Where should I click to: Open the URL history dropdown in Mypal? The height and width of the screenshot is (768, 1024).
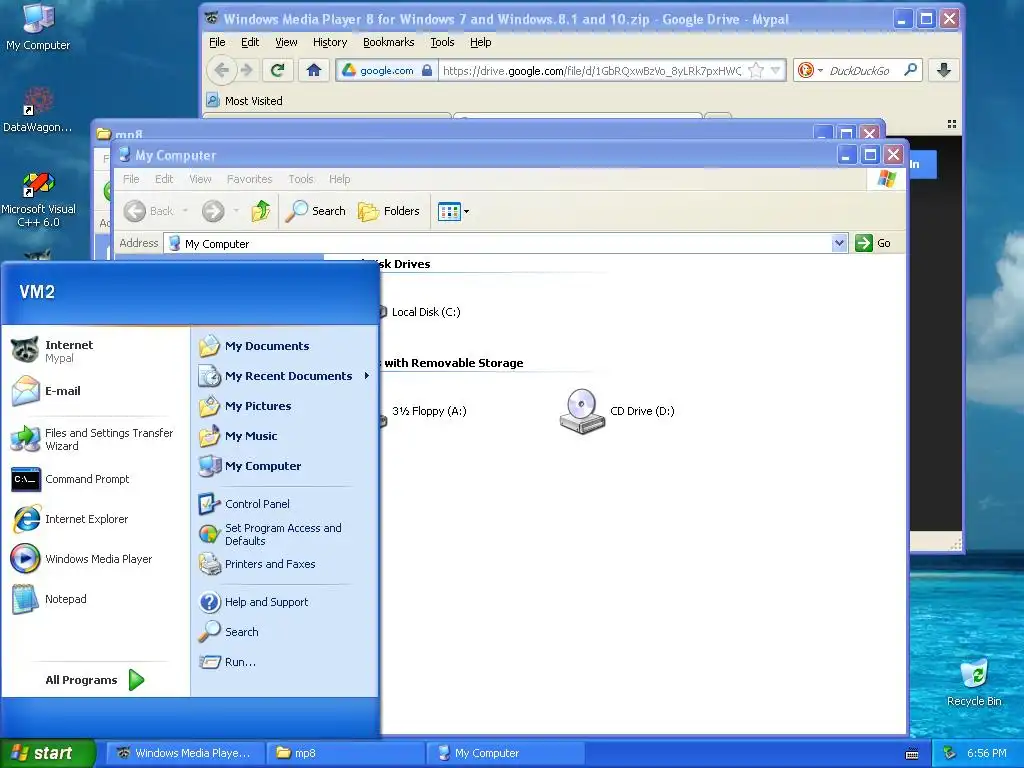775,71
